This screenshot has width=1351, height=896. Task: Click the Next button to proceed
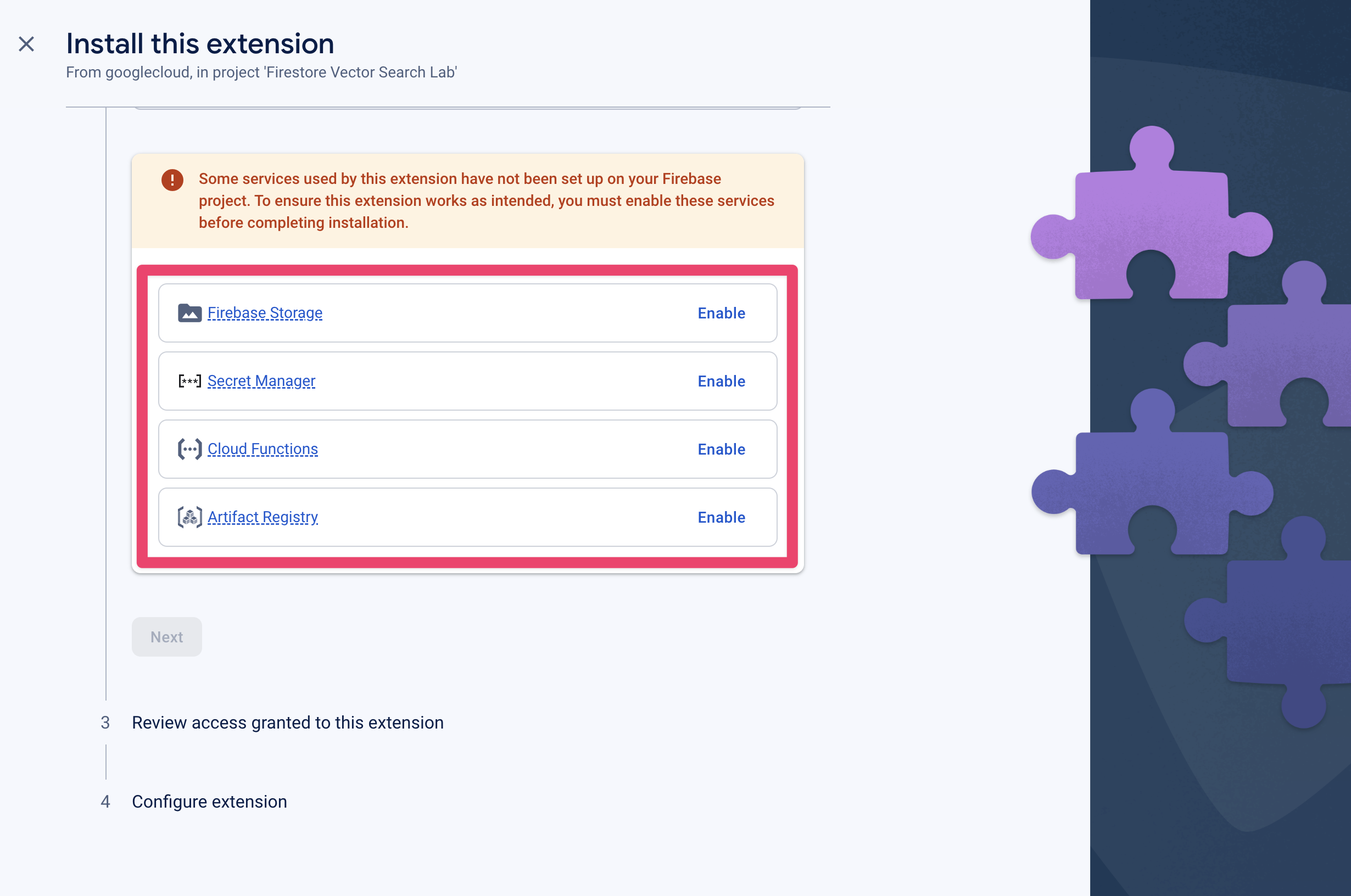(x=166, y=636)
